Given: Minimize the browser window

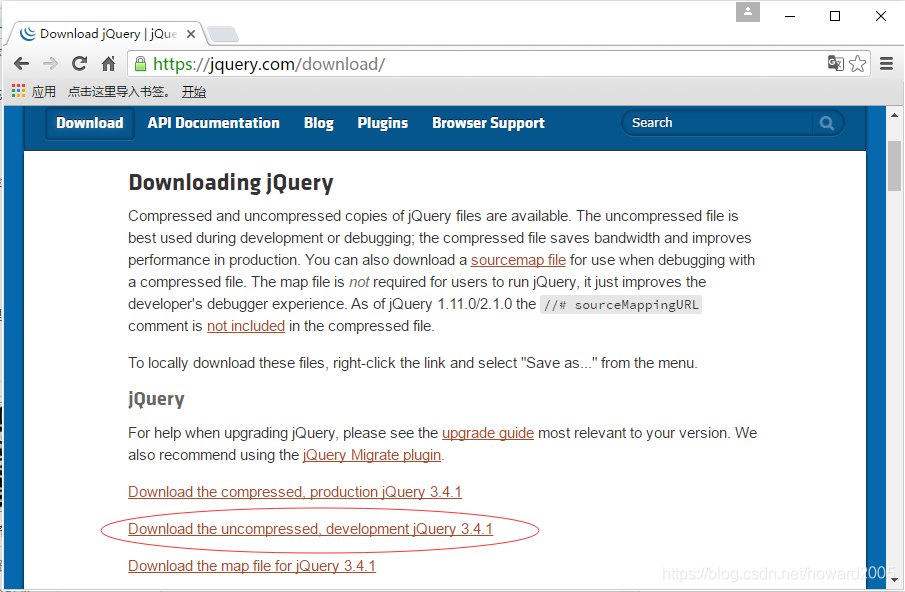Looking at the screenshot, I should click(x=790, y=16).
